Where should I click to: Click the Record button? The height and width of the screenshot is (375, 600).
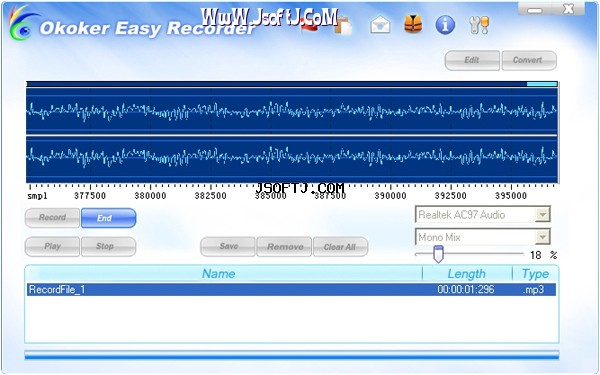click(x=52, y=218)
